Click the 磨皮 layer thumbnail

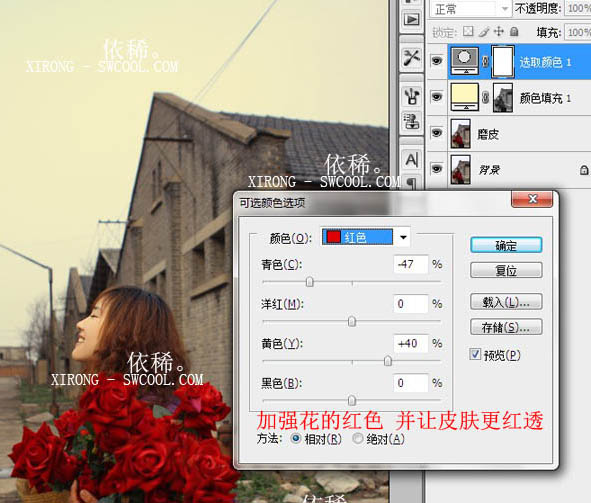click(x=461, y=133)
